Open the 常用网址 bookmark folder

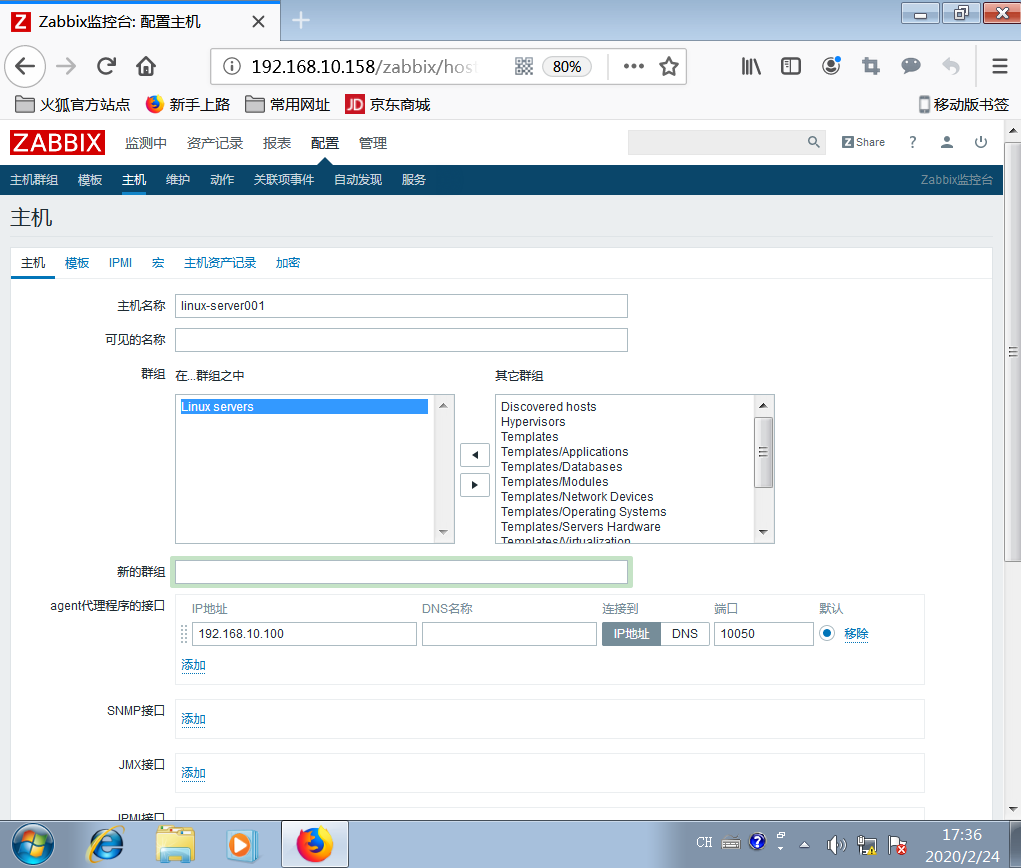(288, 105)
